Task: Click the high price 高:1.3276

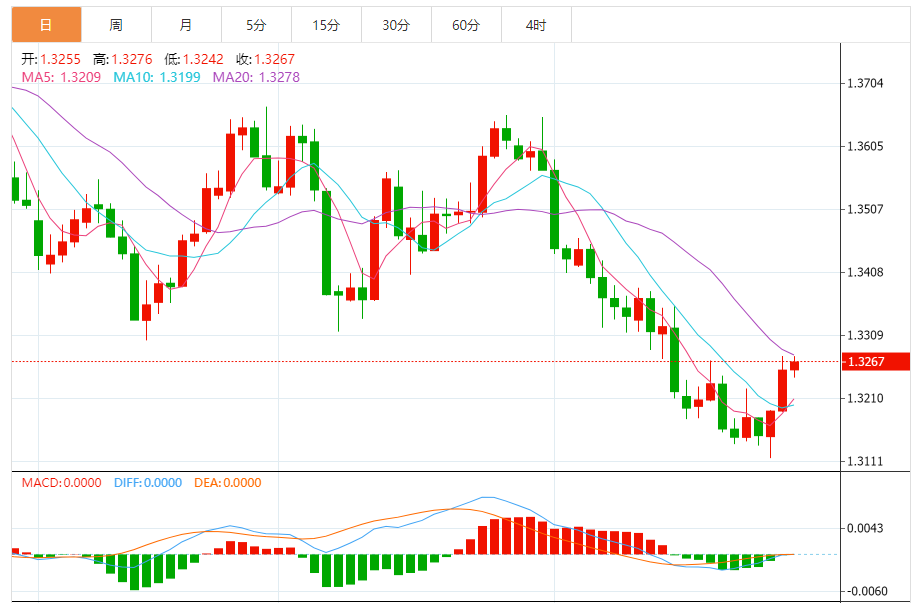Action: (x=123, y=59)
